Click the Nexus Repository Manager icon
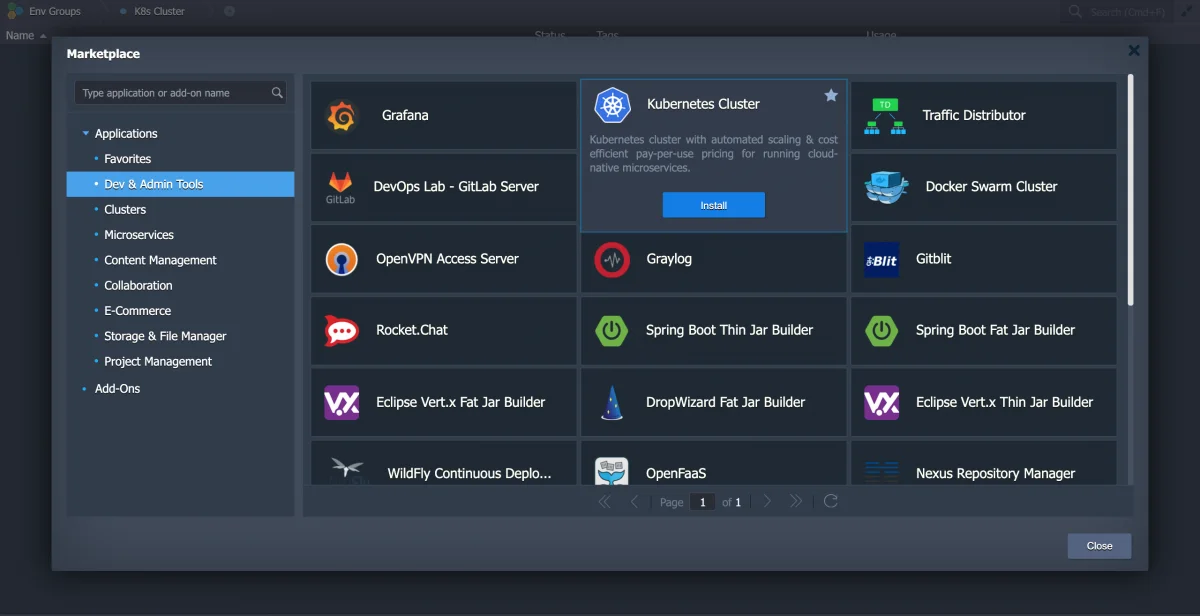 pyautogui.click(x=882, y=472)
